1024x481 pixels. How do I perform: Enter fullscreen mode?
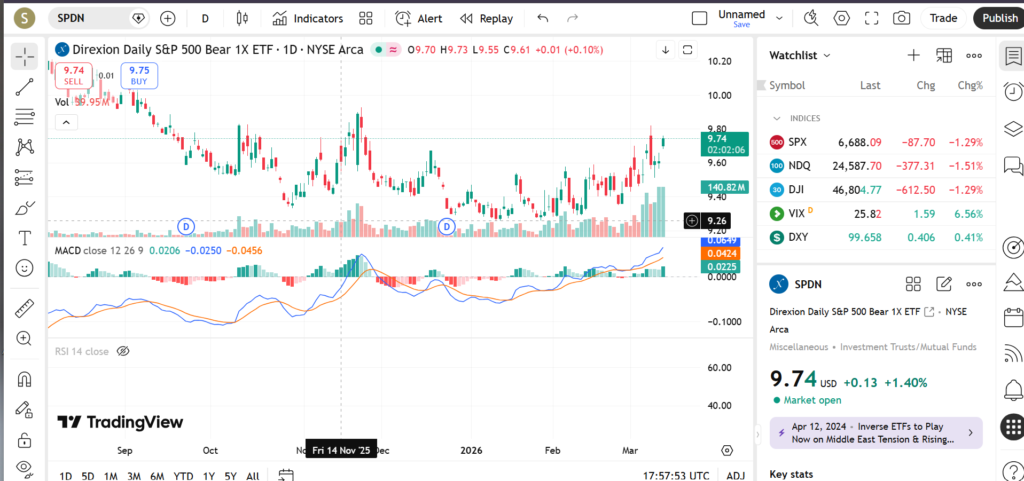point(871,18)
